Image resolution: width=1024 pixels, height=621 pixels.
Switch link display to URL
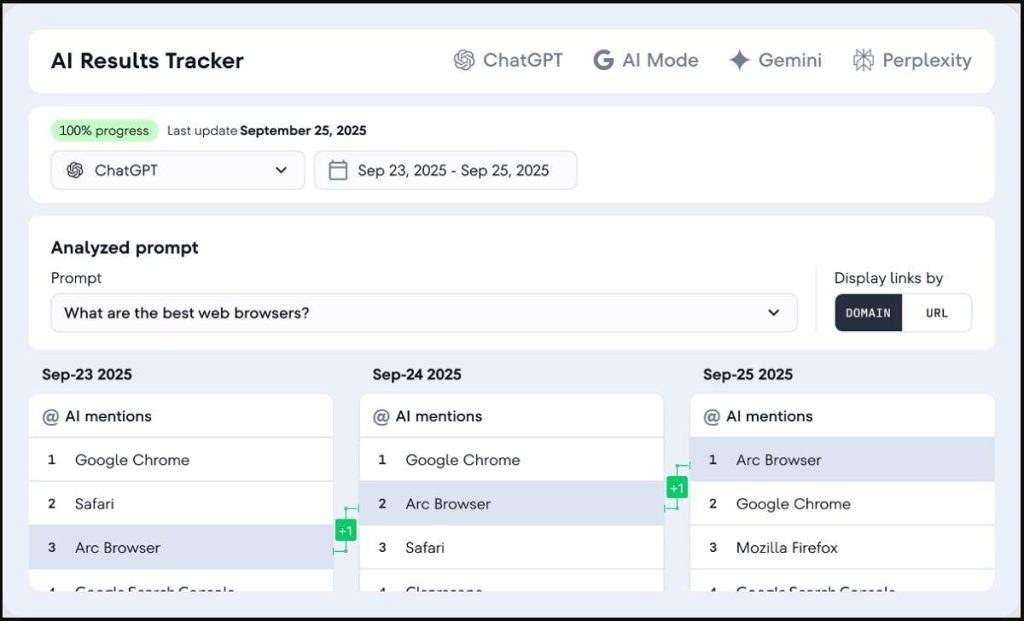point(936,313)
